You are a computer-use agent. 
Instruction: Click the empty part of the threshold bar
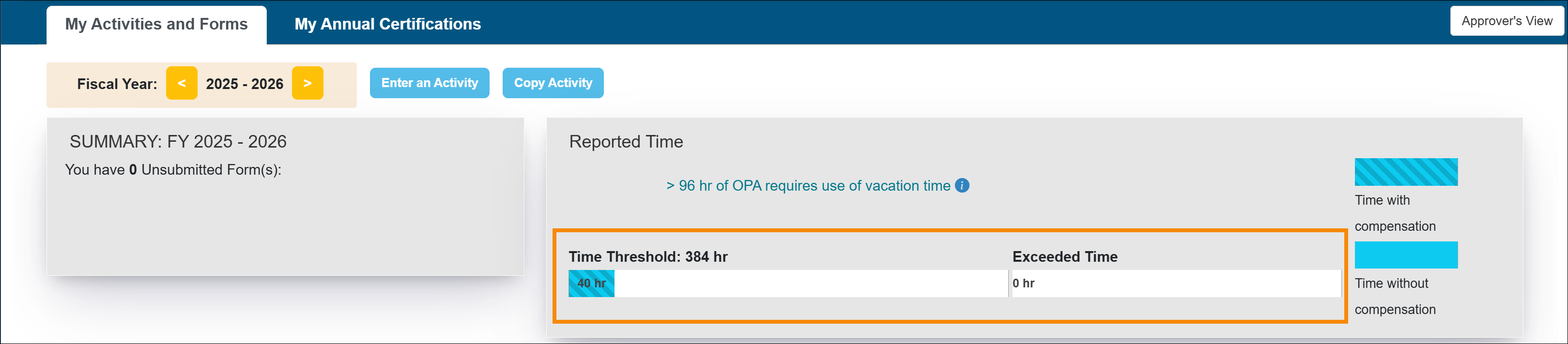coord(810,283)
